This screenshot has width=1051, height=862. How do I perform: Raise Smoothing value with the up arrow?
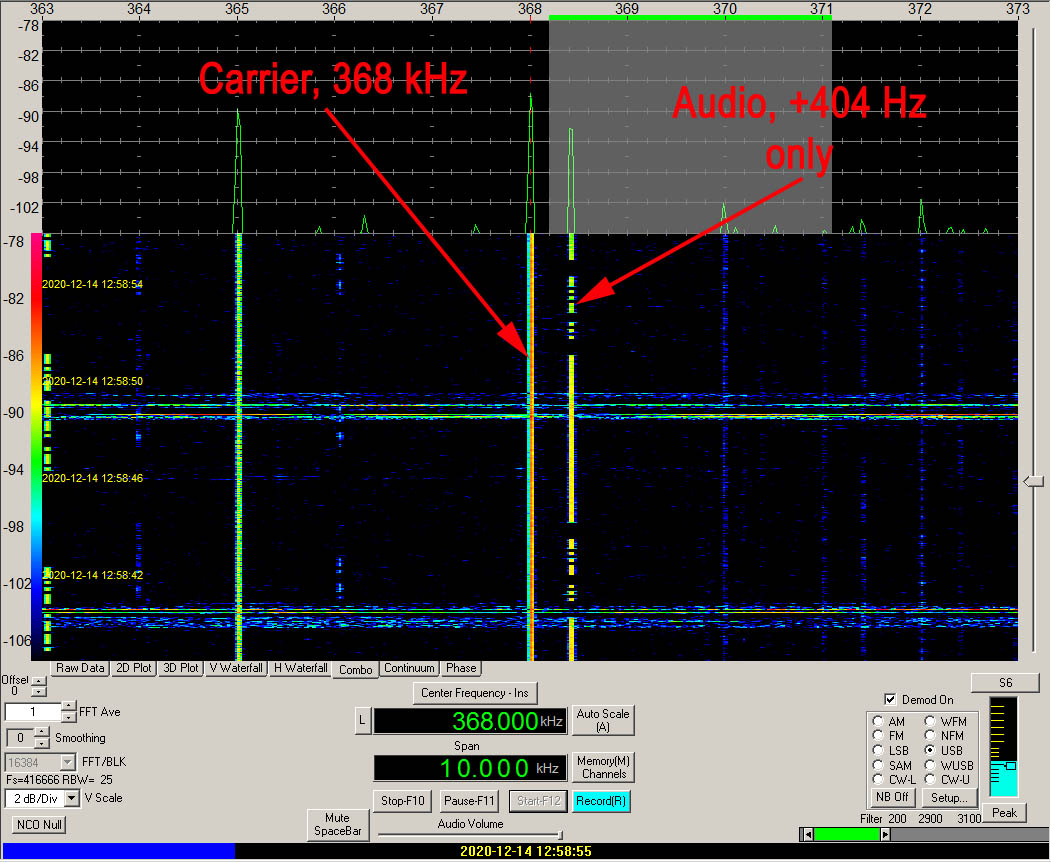42,733
